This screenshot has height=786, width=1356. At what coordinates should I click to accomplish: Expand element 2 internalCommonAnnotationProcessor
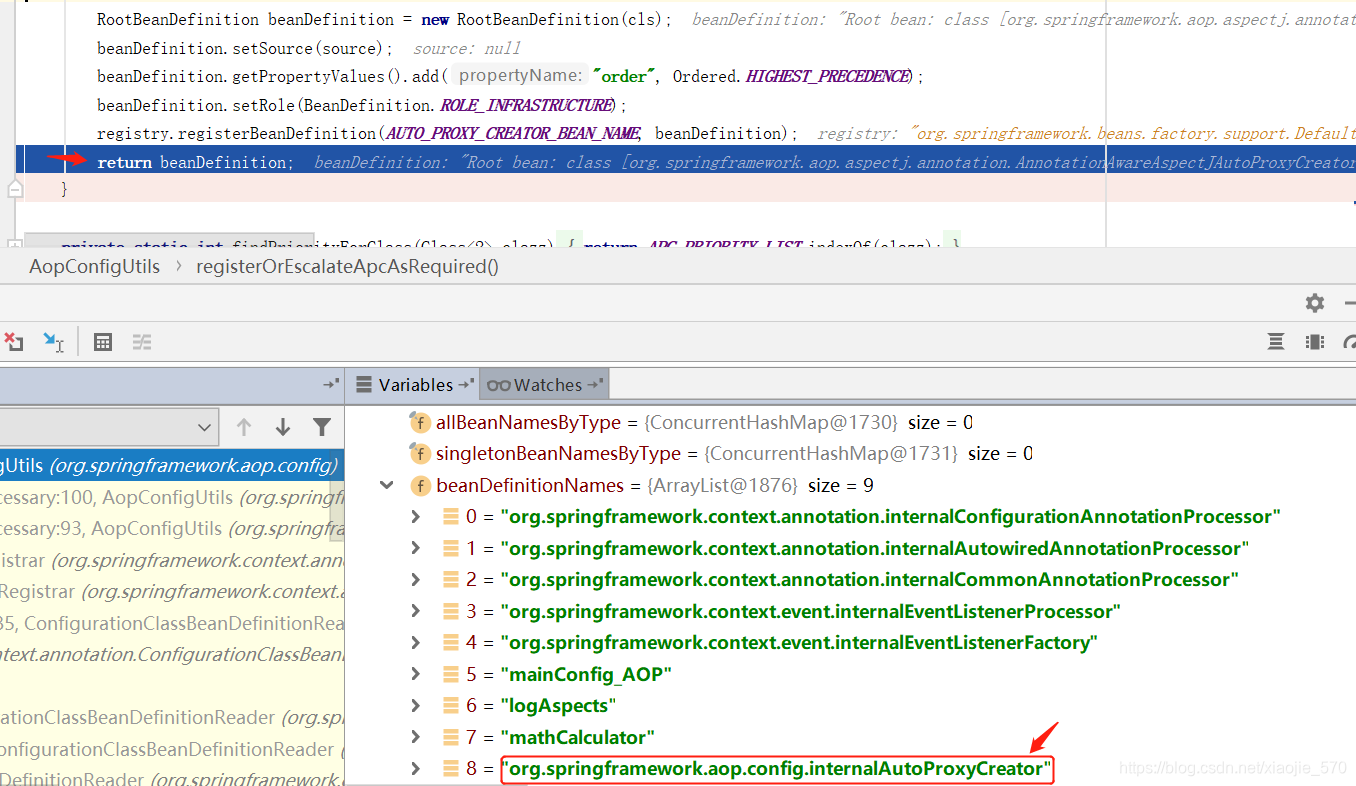(416, 580)
